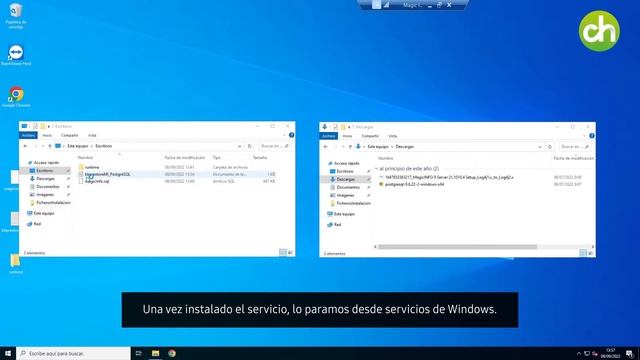Image resolution: width=640 pixels, height=360 pixels.
Task: Click the Descargas window horizontal scrollbar
Action: [457, 247]
